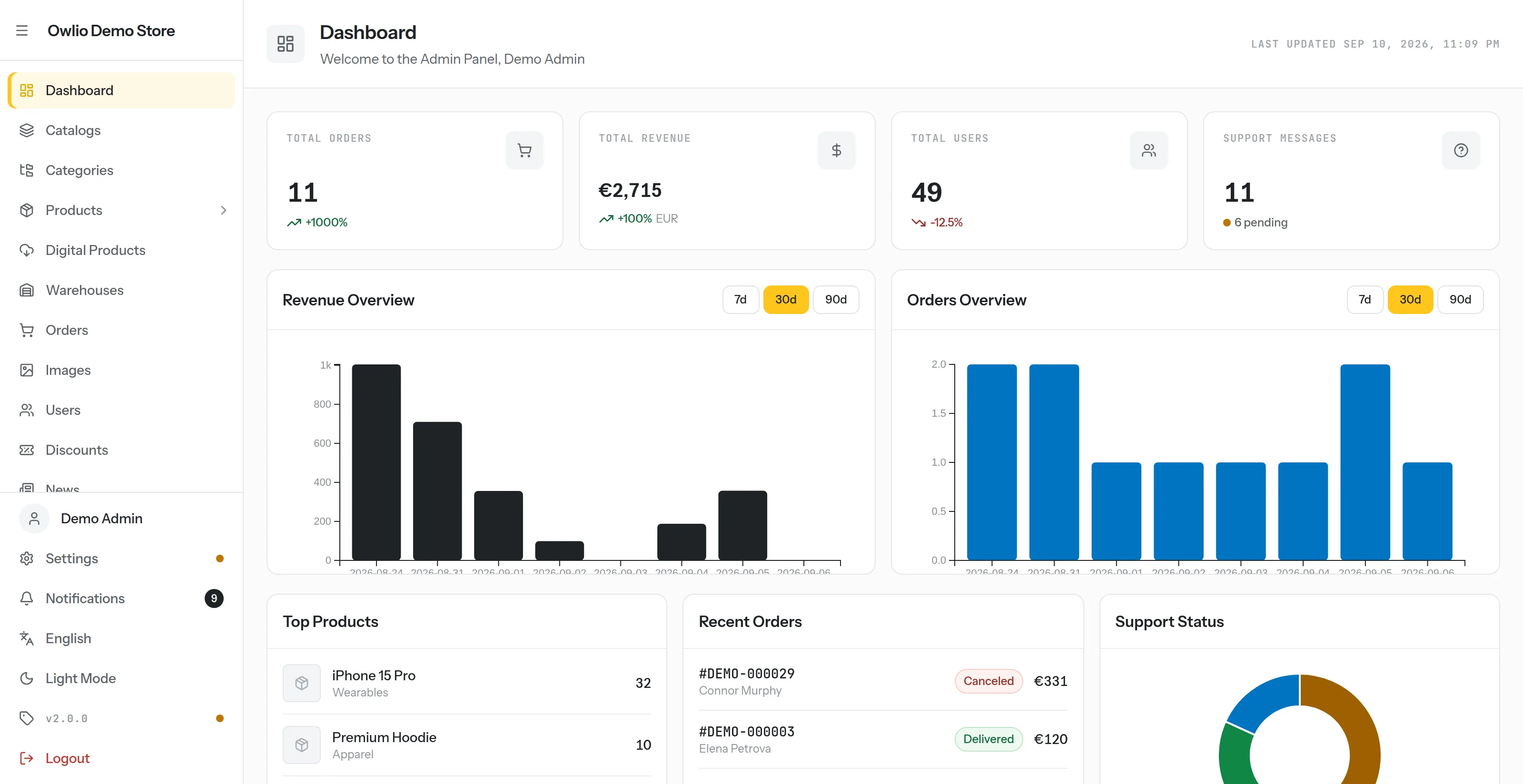This screenshot has height=784, width=1523.
Task: Click the iPhone 15 Pro product thumbnail
Action: point(302,683)
